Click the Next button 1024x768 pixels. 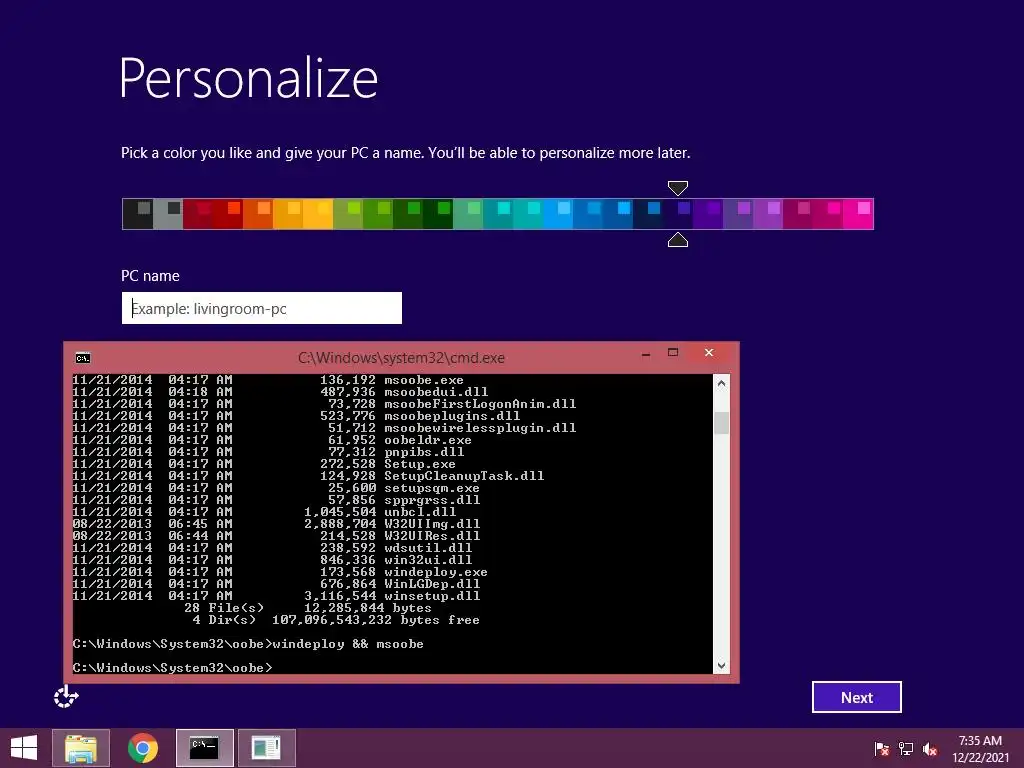point(857,697)
